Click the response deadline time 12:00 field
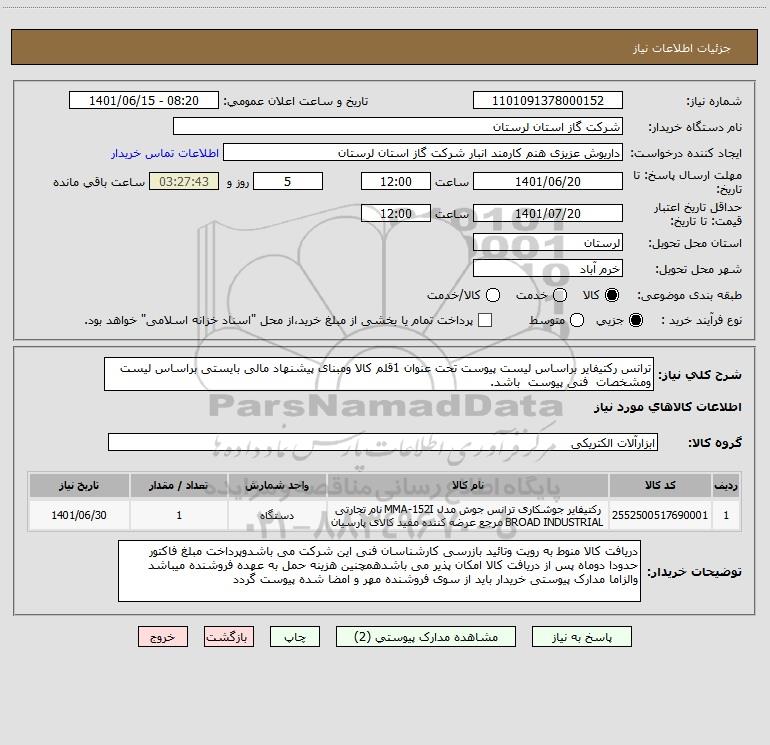 [396, 182]
